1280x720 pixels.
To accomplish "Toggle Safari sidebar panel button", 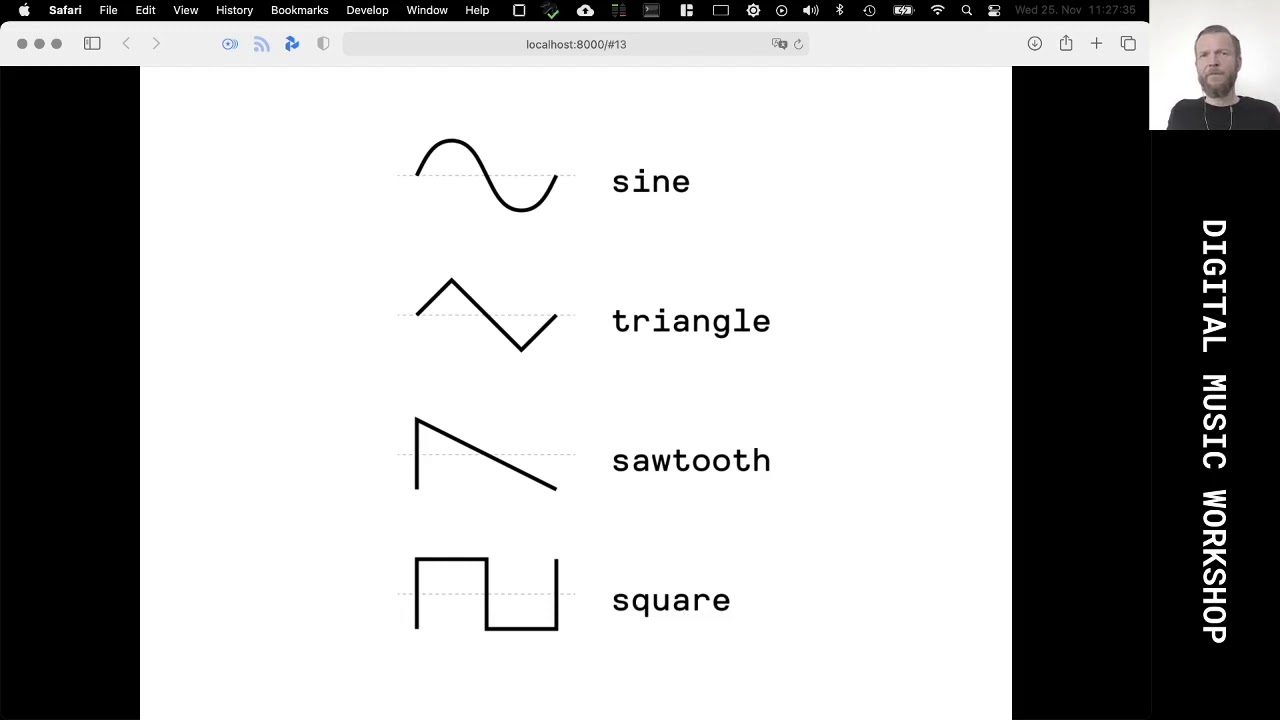I will (x=92, y=44).
